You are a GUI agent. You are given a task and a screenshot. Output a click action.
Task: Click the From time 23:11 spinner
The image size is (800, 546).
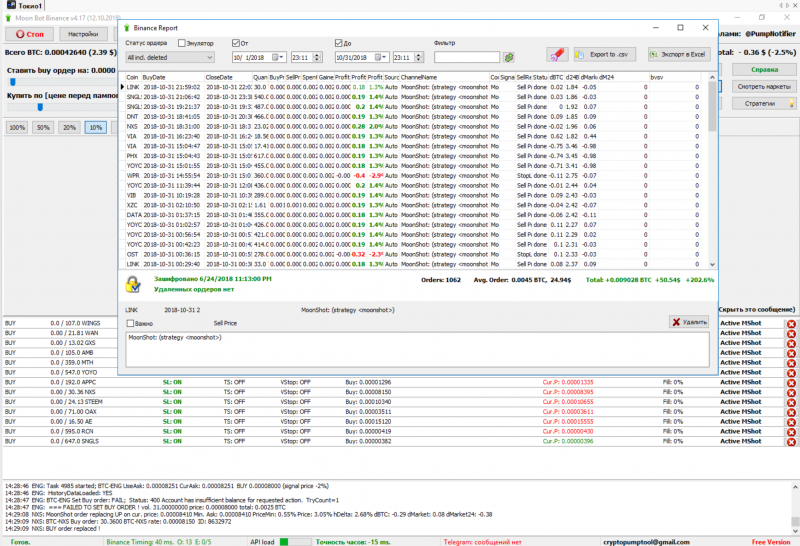[x=317, y=58]
